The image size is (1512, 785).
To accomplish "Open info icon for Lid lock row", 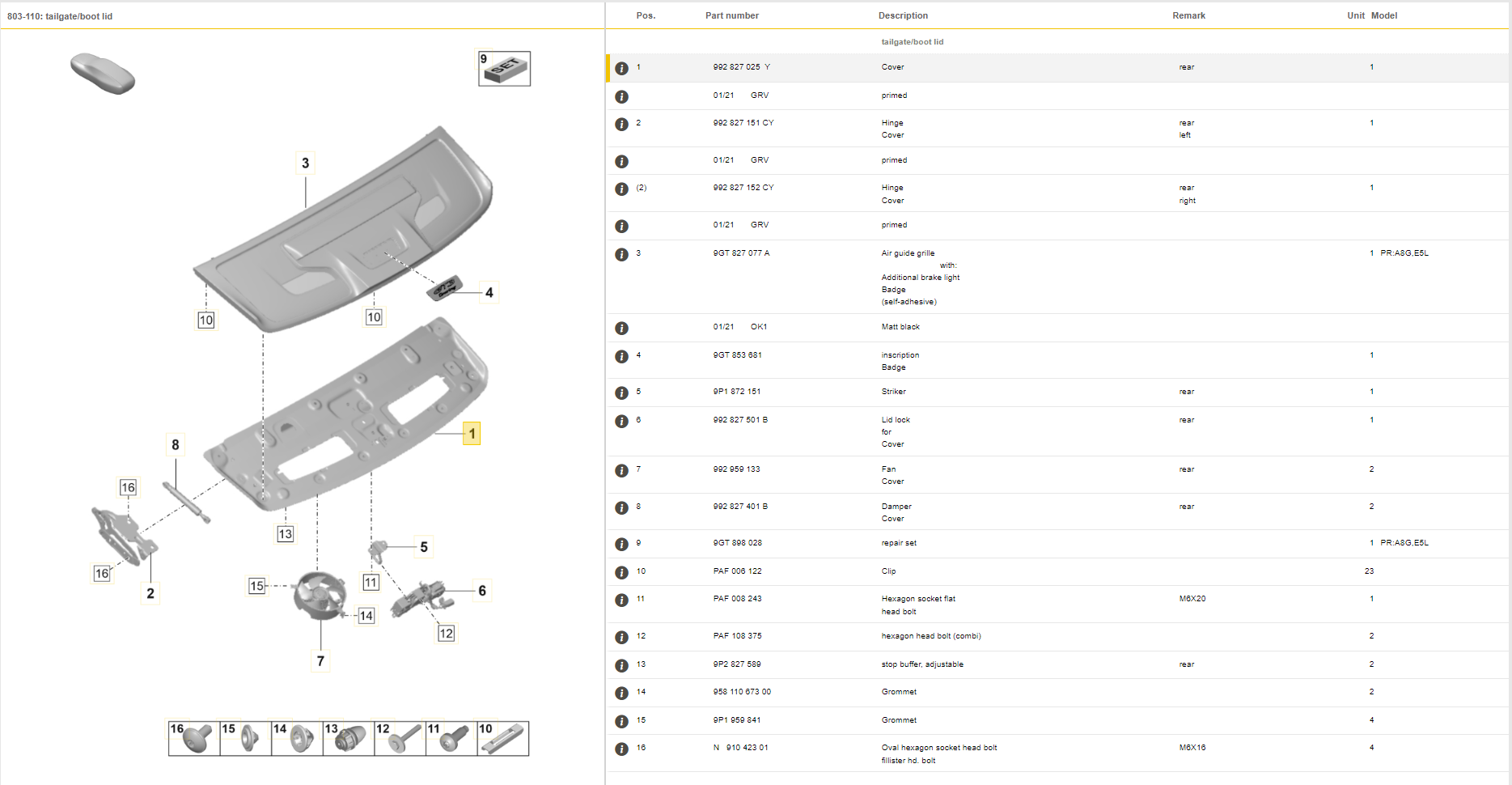I will (621, 422).
